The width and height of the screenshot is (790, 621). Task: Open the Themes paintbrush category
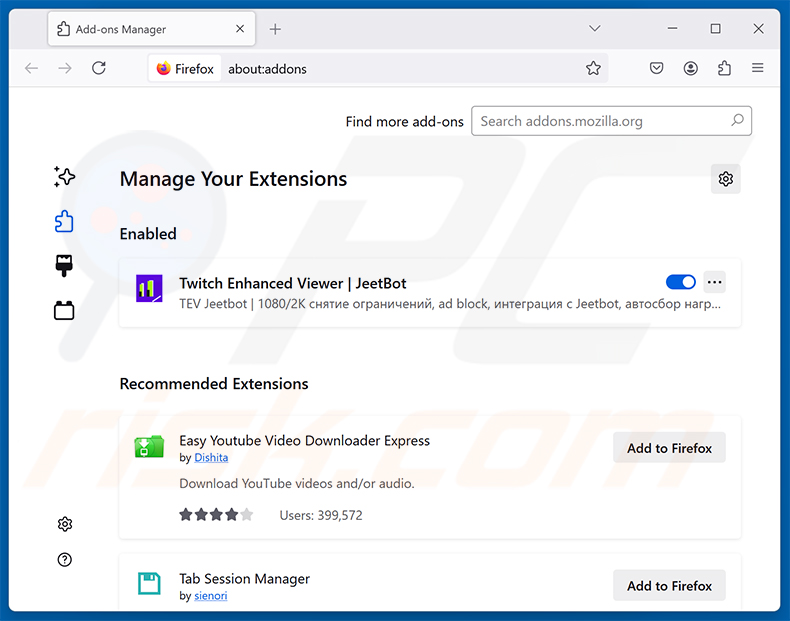(64, 265)
